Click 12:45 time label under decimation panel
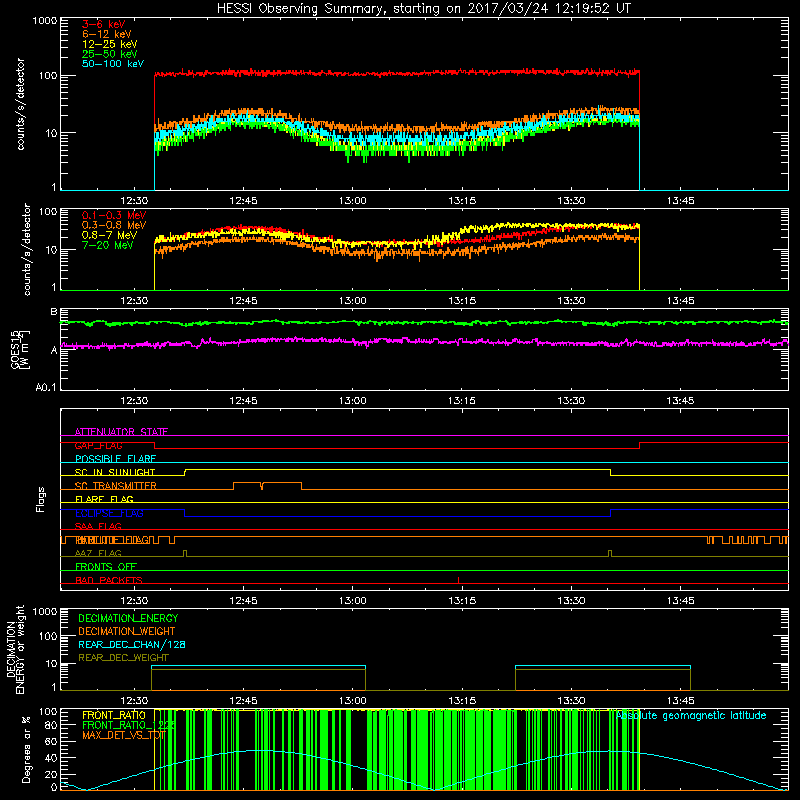Image resolution: width=800 pixels, height=800 pixels. [x=243, y=701]
